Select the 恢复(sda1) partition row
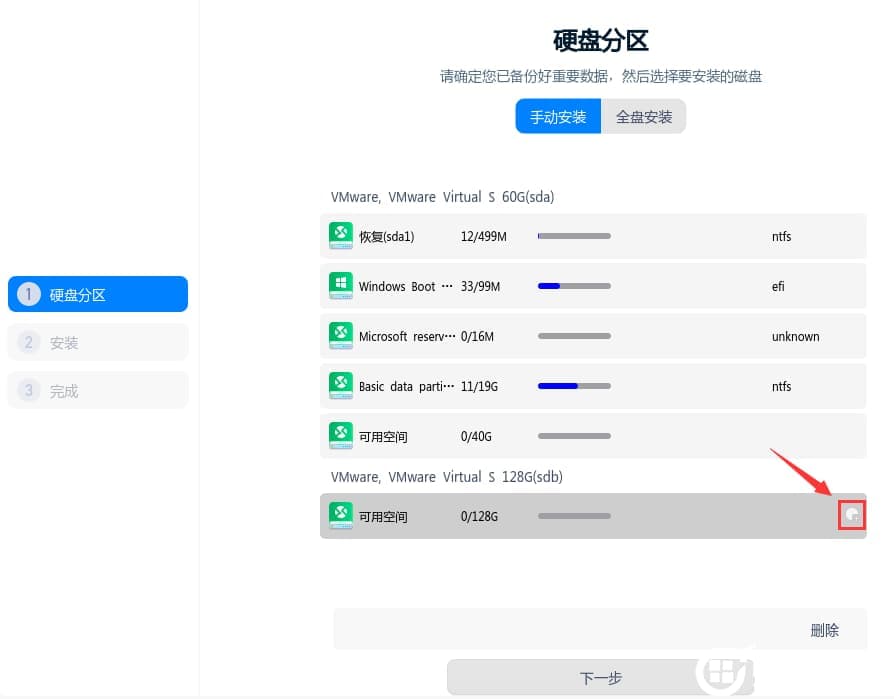Viewport: 894px width, 699px height. (600, 236)
